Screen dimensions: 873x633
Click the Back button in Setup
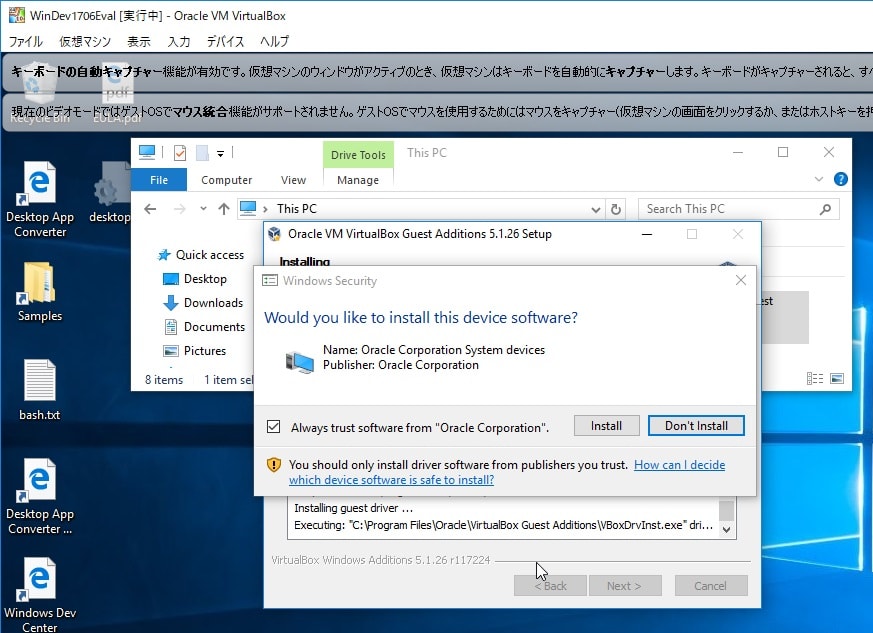click(550, 586)
